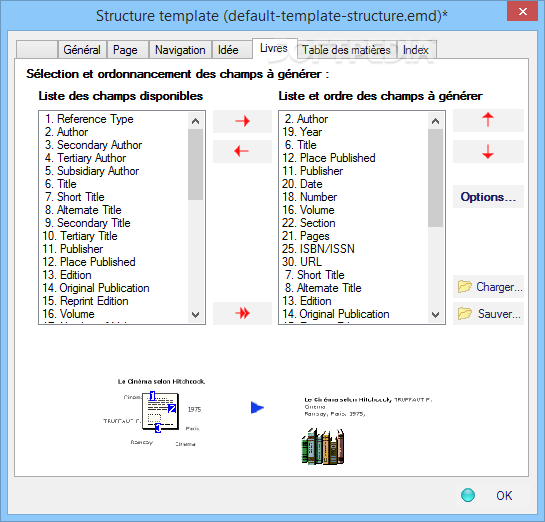This screenshot has height=522, width=545.
Task: Move field up with red up arrow
Action: (488, 120)
